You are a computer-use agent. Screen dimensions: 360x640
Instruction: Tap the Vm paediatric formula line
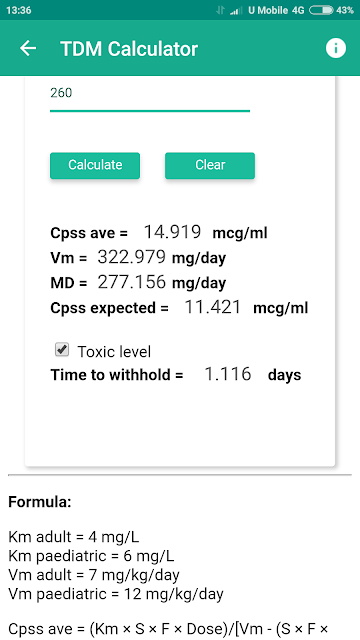click(116, 593)
